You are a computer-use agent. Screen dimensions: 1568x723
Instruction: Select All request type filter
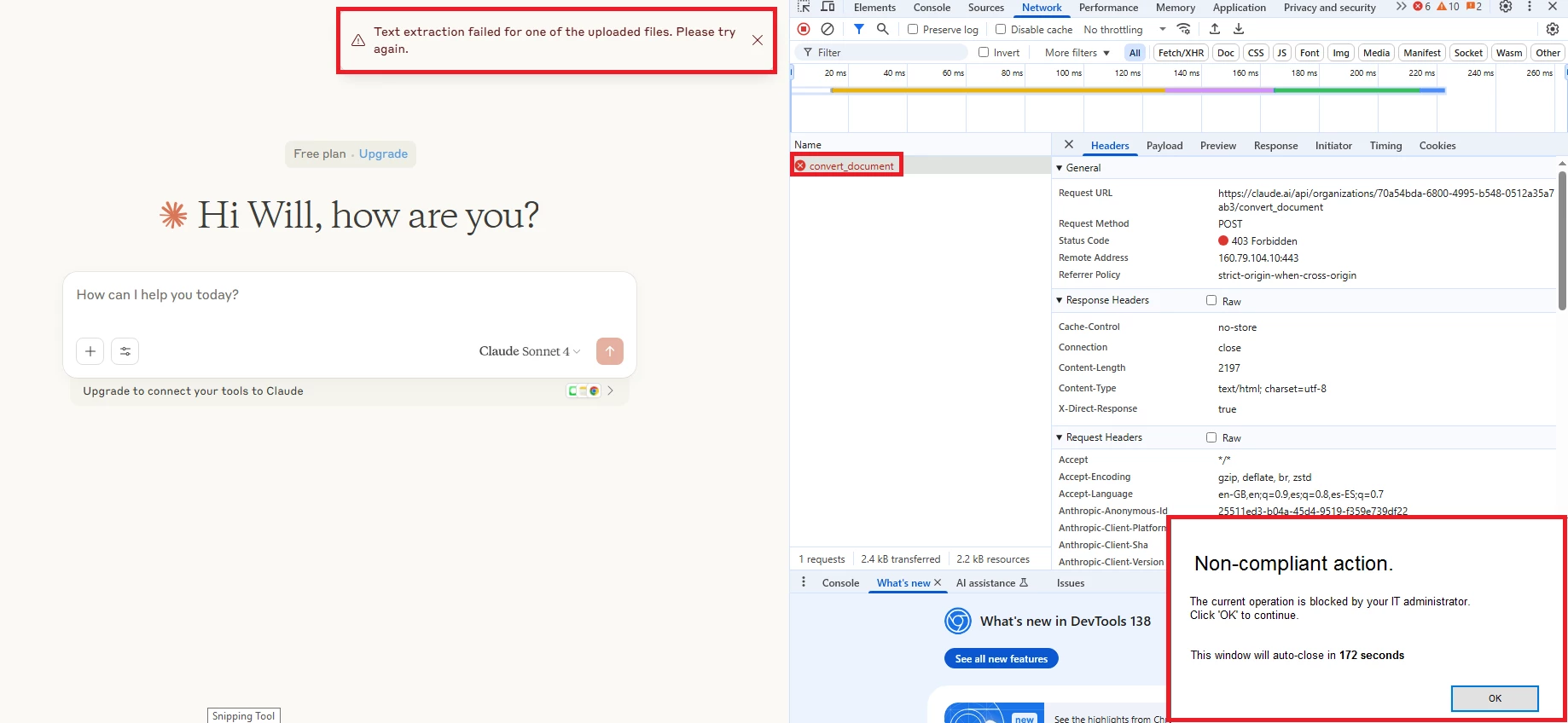pos(1135,53)
